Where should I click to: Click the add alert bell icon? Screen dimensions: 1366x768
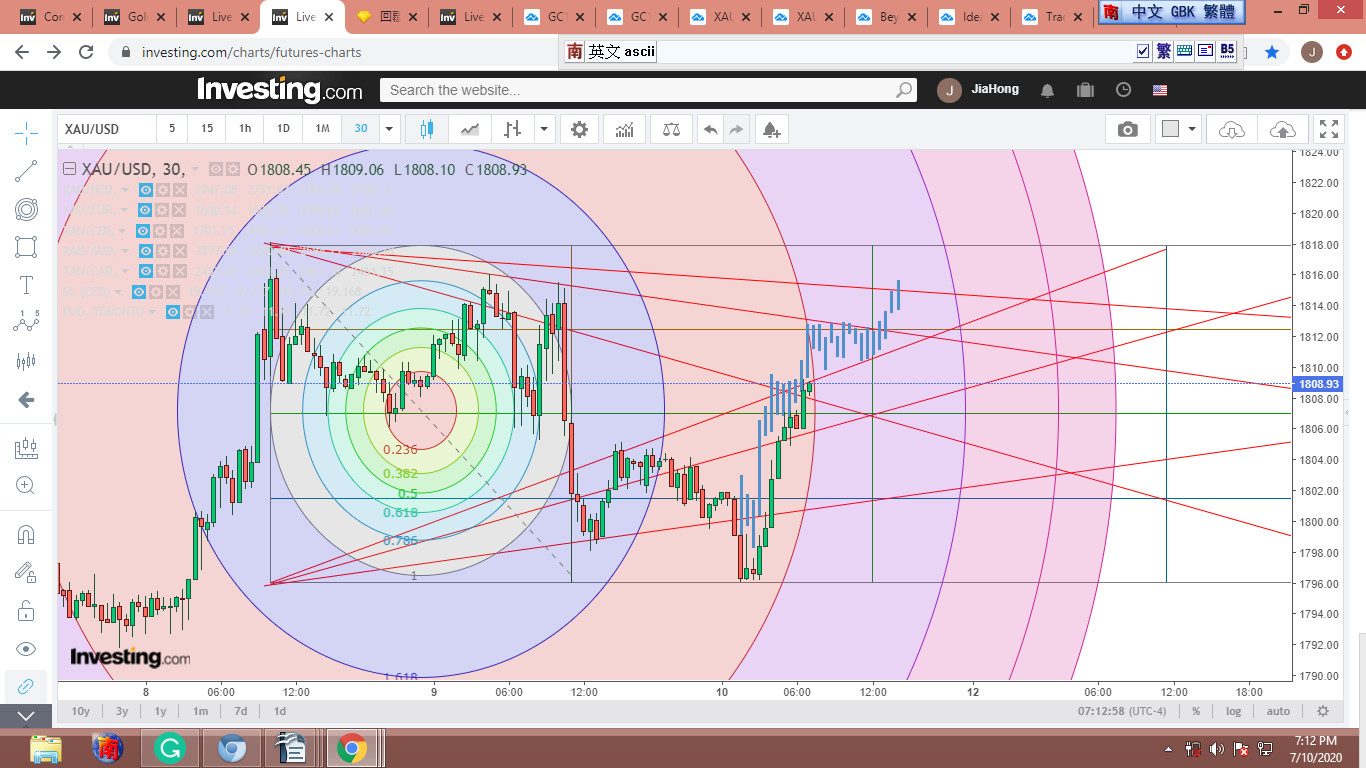coord(771,129)
